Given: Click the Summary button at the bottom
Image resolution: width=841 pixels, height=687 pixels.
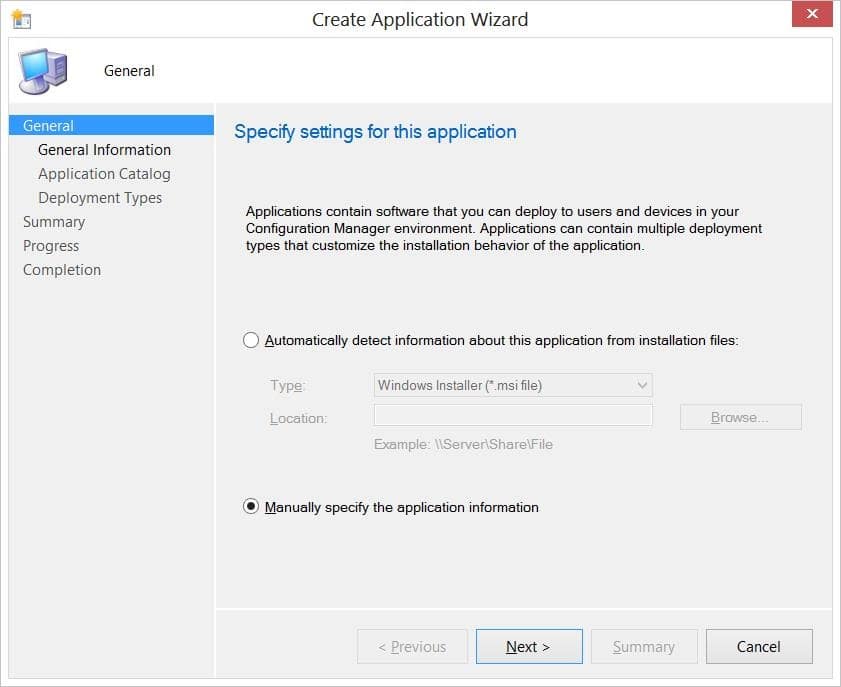Looking at the screenshot, I should click(643, 646).
